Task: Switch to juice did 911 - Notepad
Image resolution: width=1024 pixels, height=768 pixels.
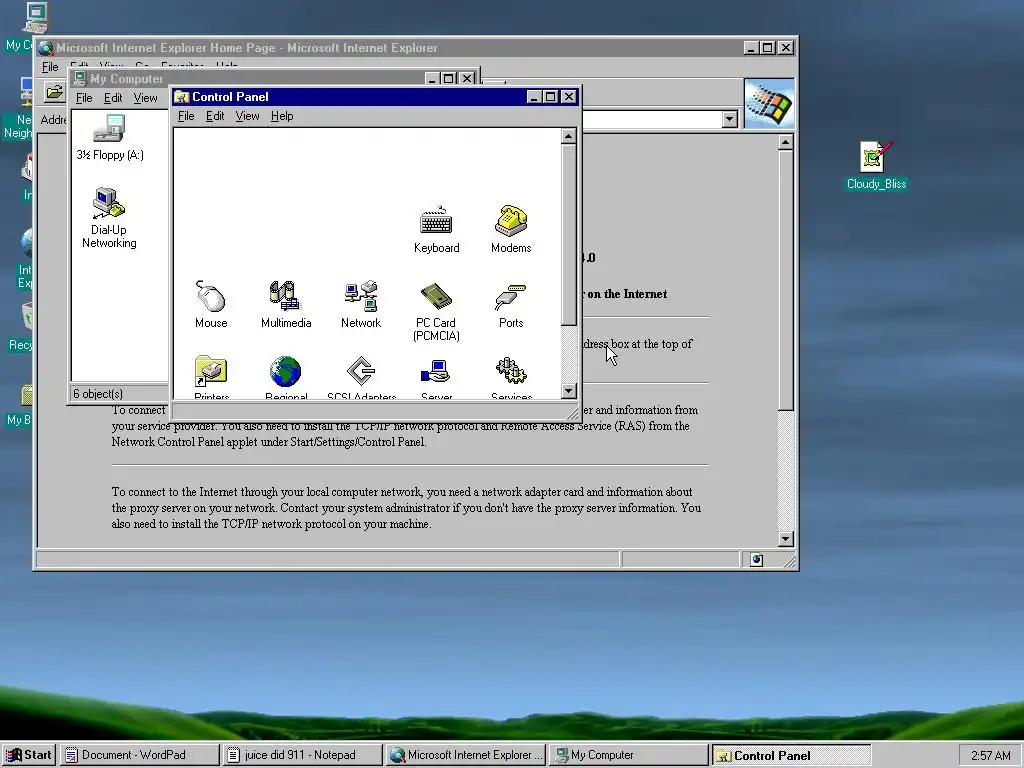Action: point(302,755)
